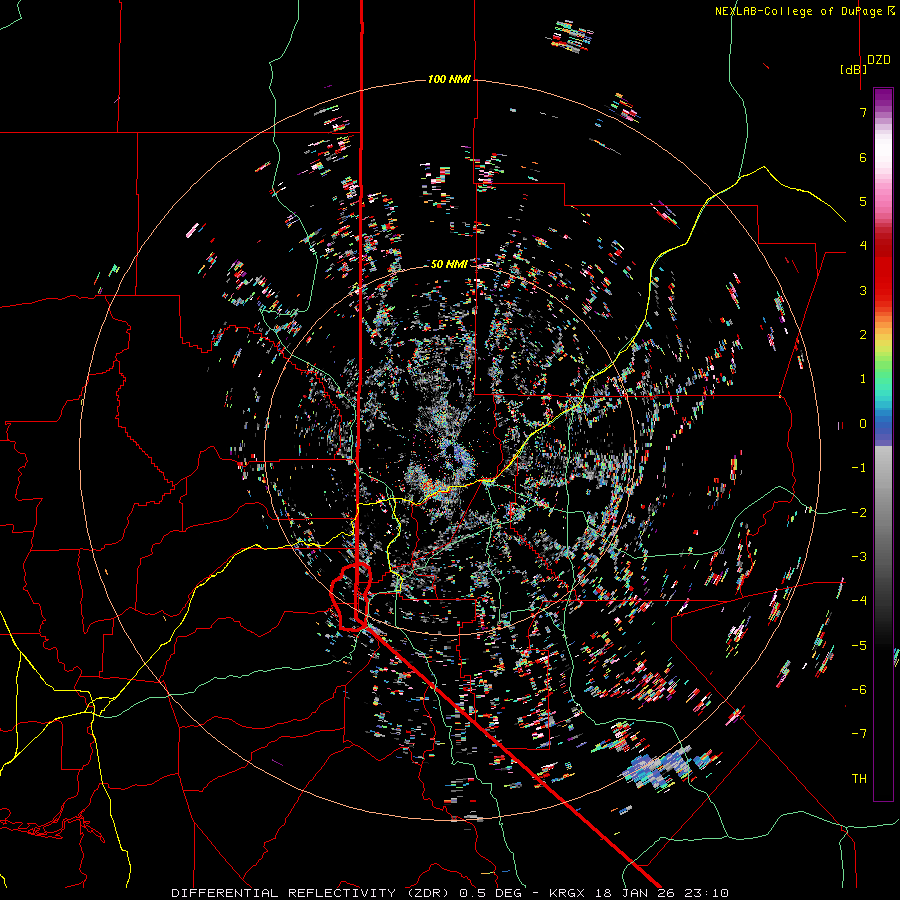The width and height of the screenshot is (900, 900).
Task: Select the DZD product label above the colorbar
Action: click(879, 60)
